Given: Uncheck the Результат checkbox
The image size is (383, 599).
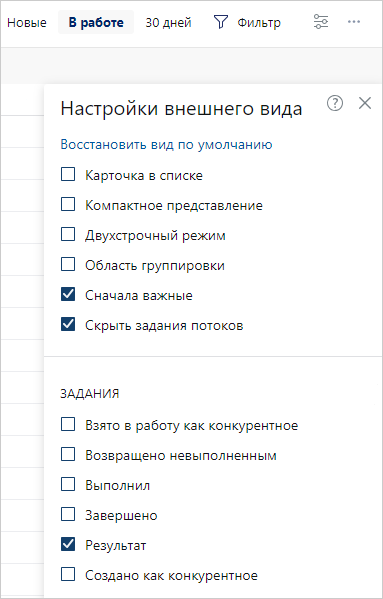Looking at the screenshot, I should coord(68,544).
